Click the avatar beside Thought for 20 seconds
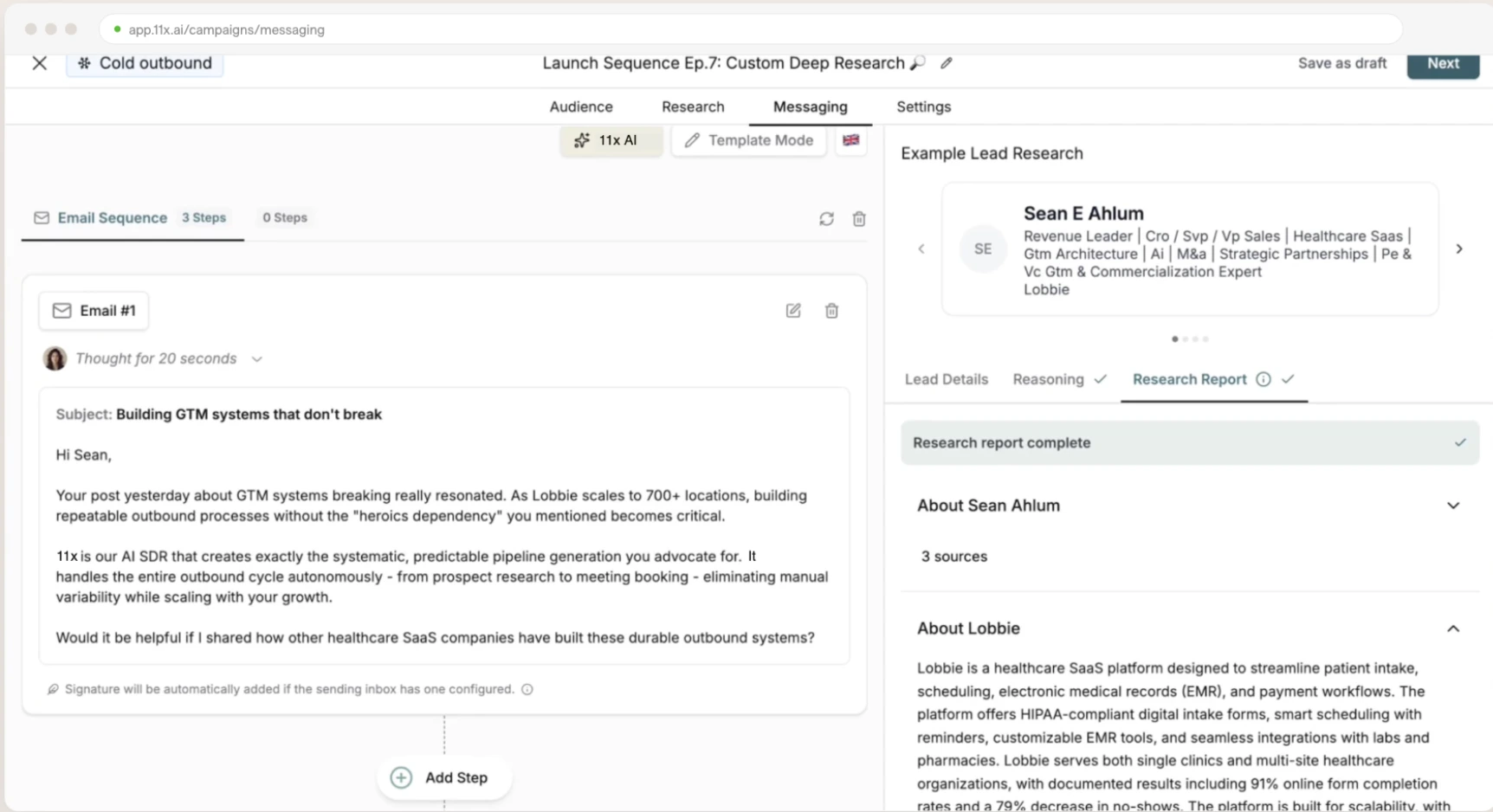Screen dimensions: 1493x812 pos(55,358)
